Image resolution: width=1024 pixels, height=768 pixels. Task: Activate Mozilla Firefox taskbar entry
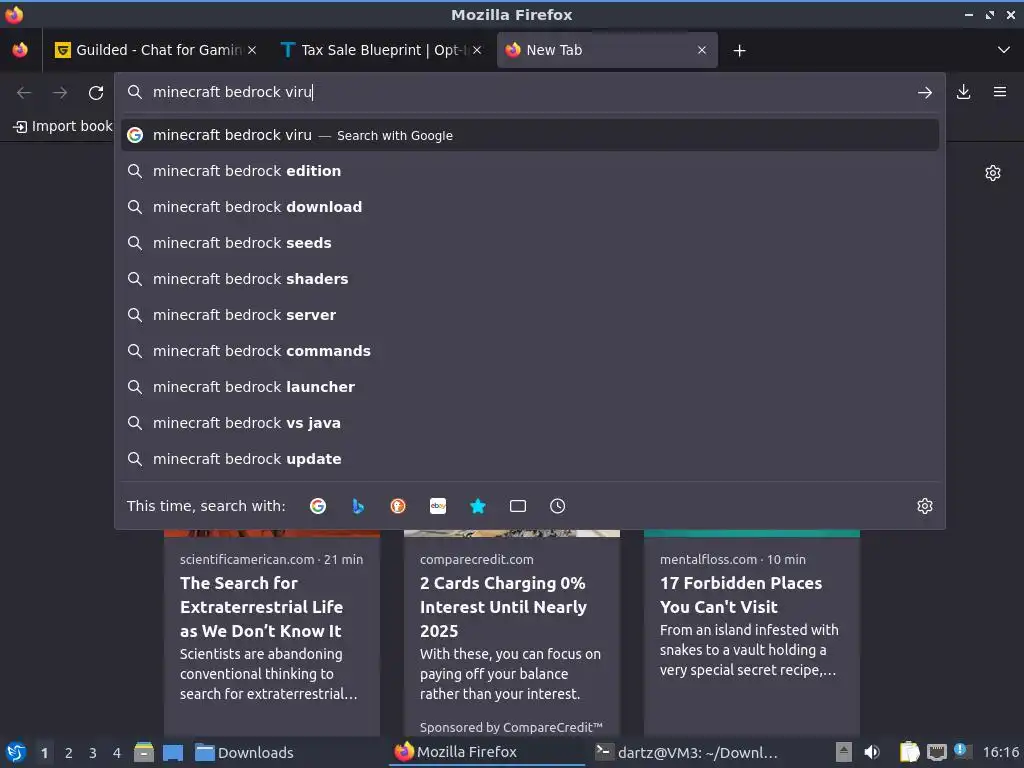click(x=488, y=752)
